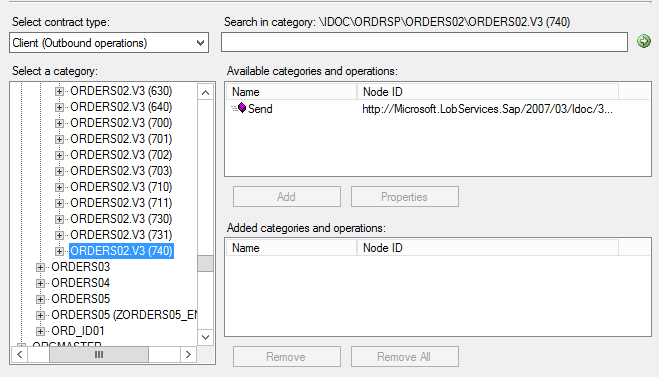Click the Remove button
Screen dimensions: 659x377
(287, 357)
